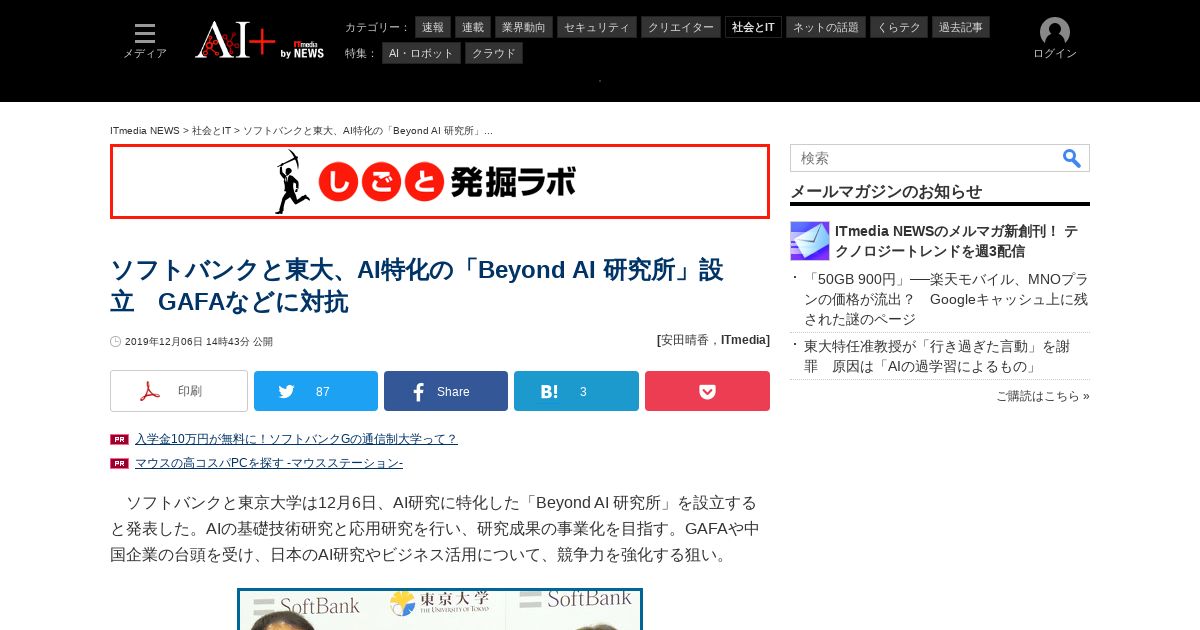Screen dimensions: 1200x630
Task: Open the クラウド feature
Action: click(x=494, y=53)
